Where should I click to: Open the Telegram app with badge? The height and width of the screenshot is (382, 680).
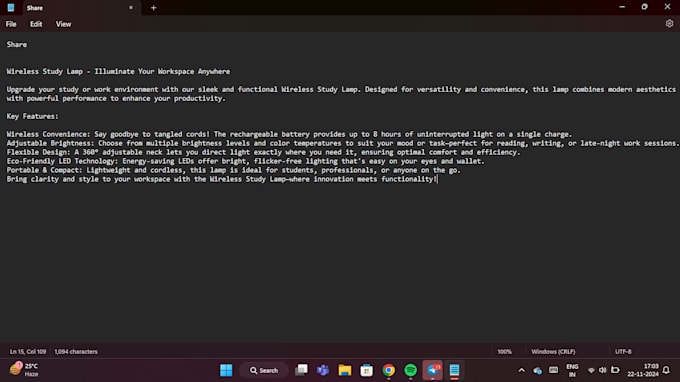[x=432, y=370]
